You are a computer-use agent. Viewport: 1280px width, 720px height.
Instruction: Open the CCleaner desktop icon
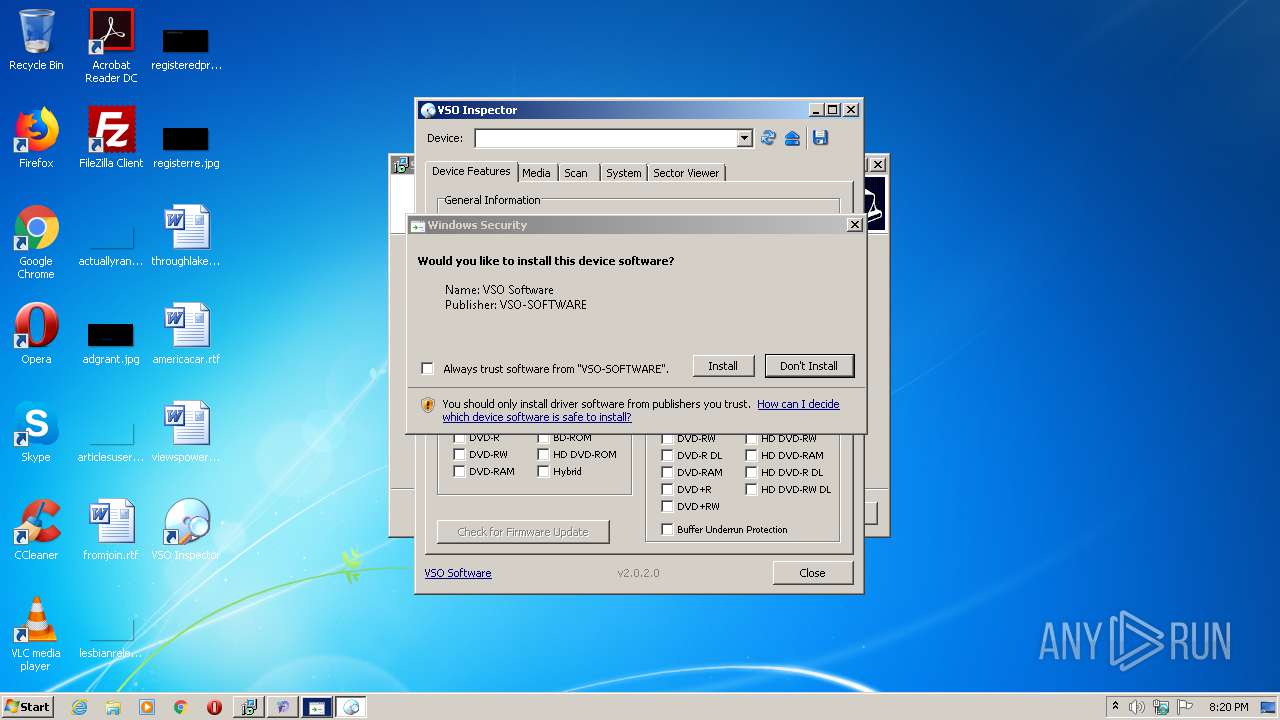pyautogui.click(x=36, y=530)
